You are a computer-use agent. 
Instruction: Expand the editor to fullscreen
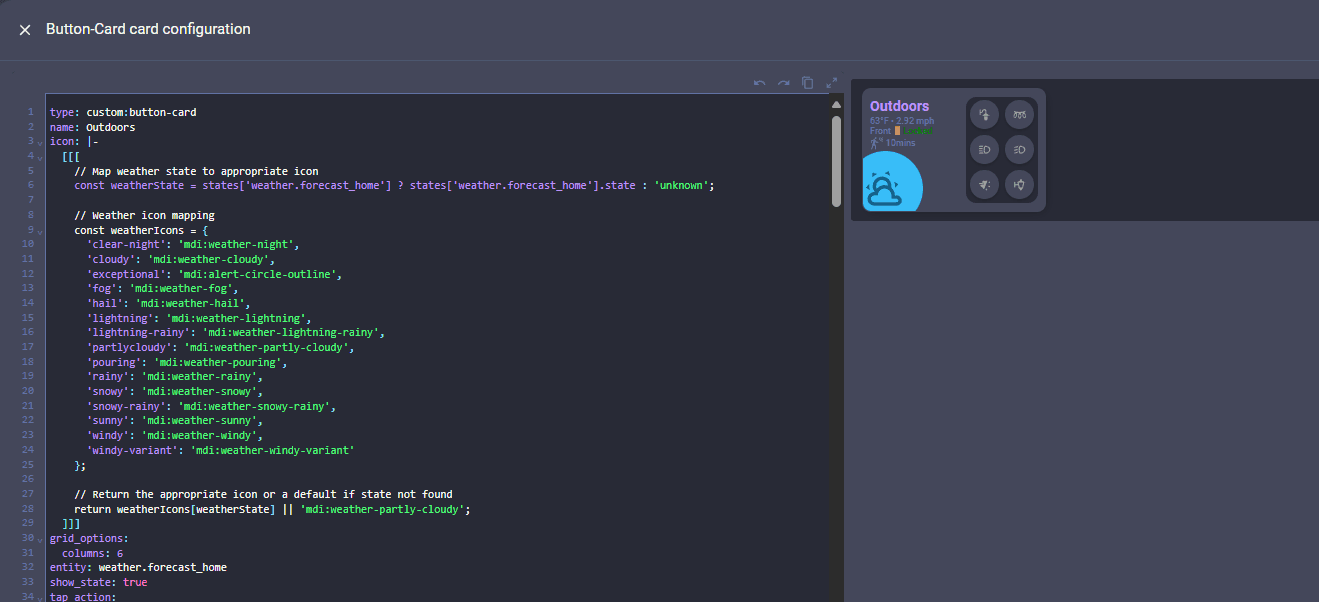click(831, 83)
